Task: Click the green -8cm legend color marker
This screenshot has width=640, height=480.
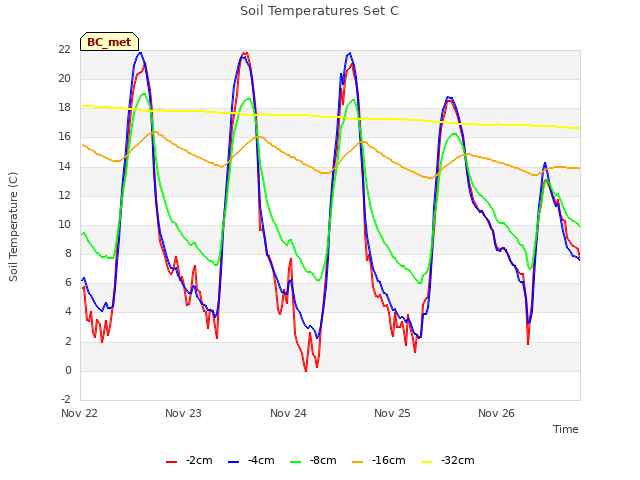Action: 296,462
